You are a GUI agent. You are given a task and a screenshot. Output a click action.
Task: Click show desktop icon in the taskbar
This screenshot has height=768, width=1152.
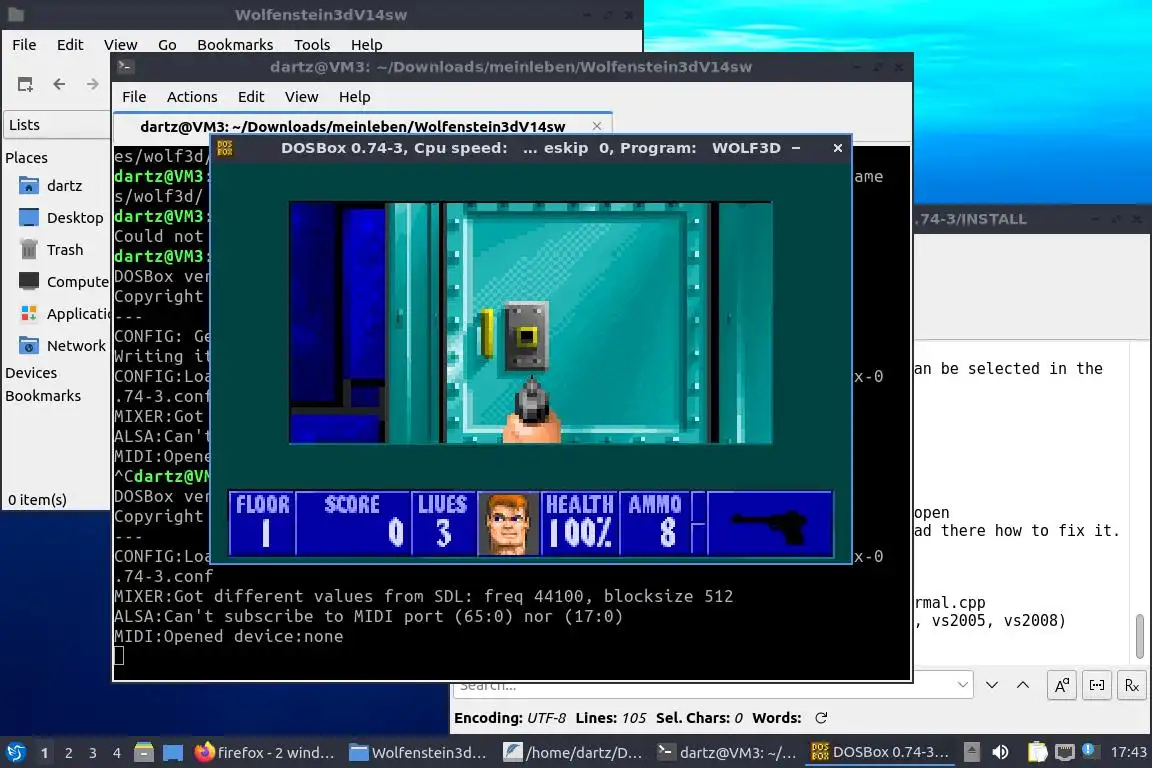click(x=173, y=753)
